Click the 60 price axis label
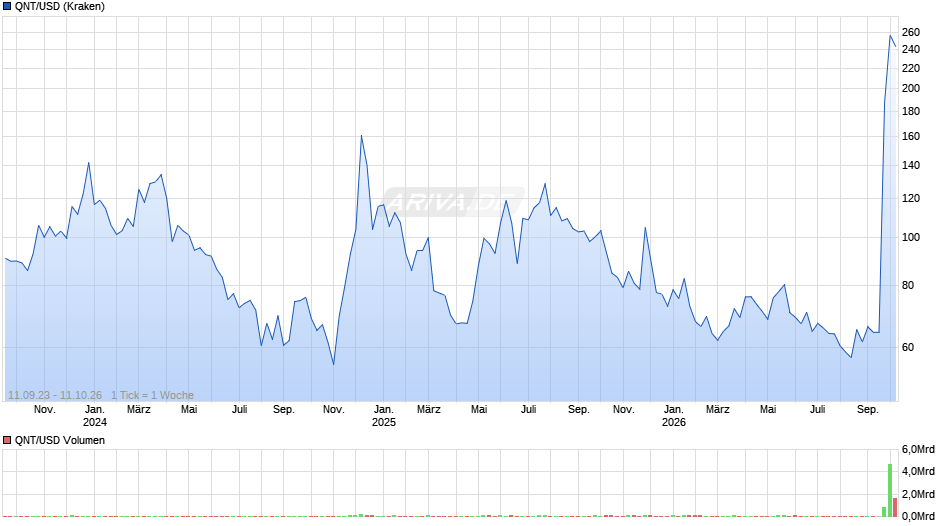The image size is (940, 526). [x=908, y=347]
